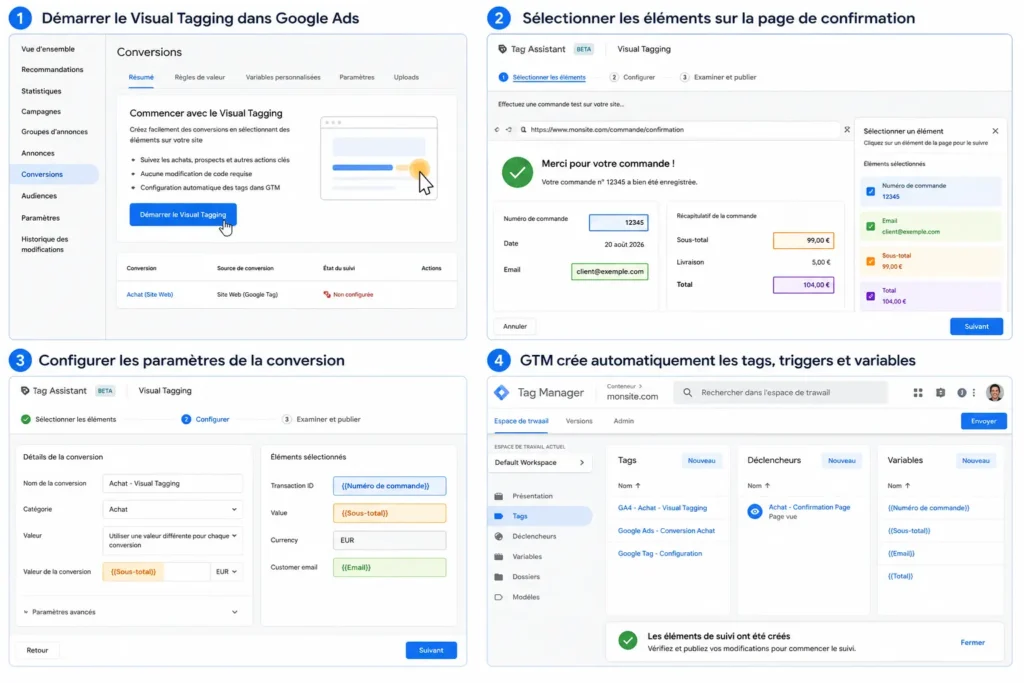Viewport: 1024px width, 683px height.
Task: Click the Tag Manager icon right of the apps grid
Action: [940, 392]
